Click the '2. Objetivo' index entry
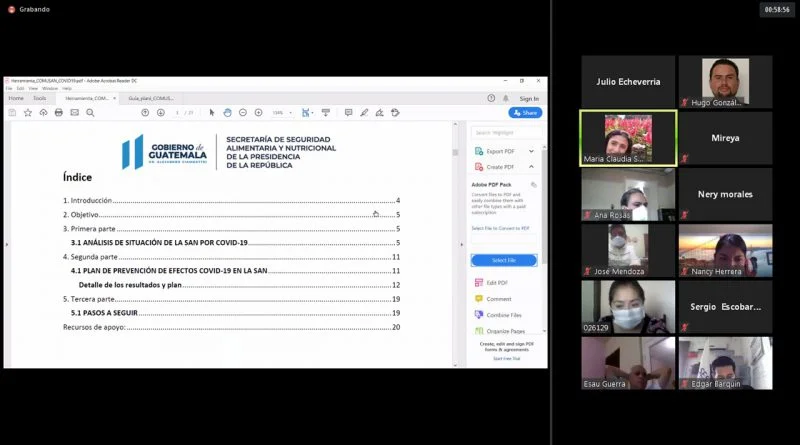 point(231,215)
